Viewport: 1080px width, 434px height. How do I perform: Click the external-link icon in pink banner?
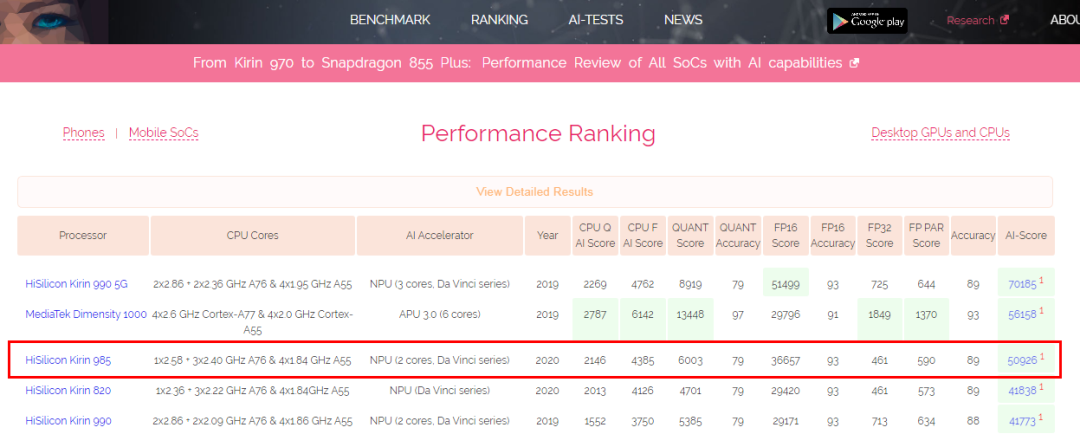pyautogui.click(x=854, y=63)
